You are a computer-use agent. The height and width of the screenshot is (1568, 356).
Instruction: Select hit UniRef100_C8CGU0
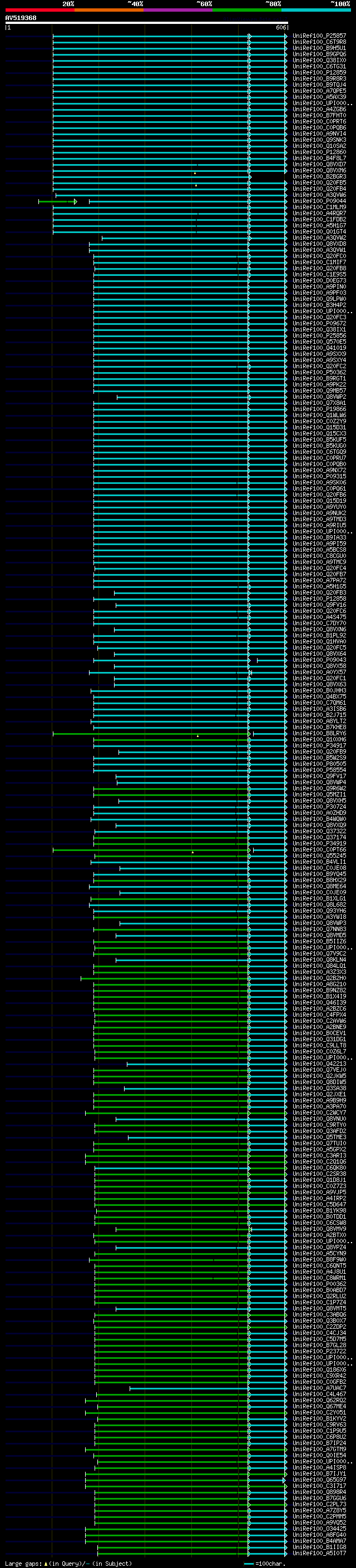pos(319,556)
